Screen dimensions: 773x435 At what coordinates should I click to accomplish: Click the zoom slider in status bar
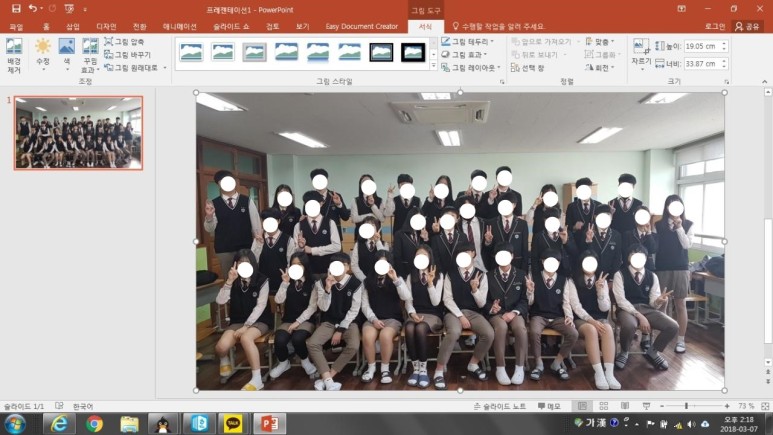[x=687, y=406]
